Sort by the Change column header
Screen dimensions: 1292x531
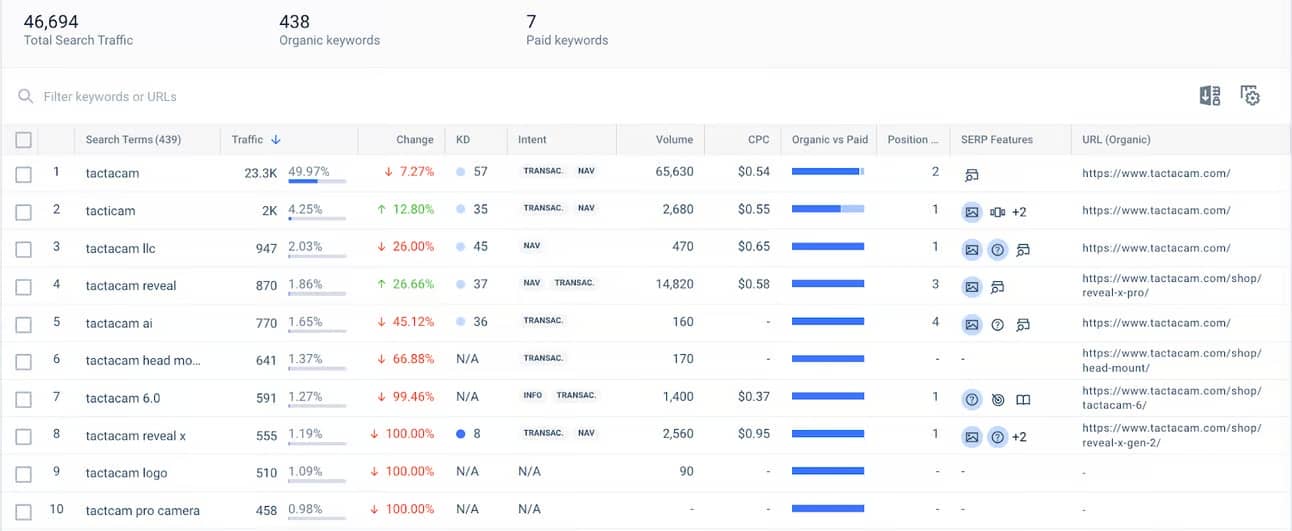pyautogui.click(x=415, y=140)
